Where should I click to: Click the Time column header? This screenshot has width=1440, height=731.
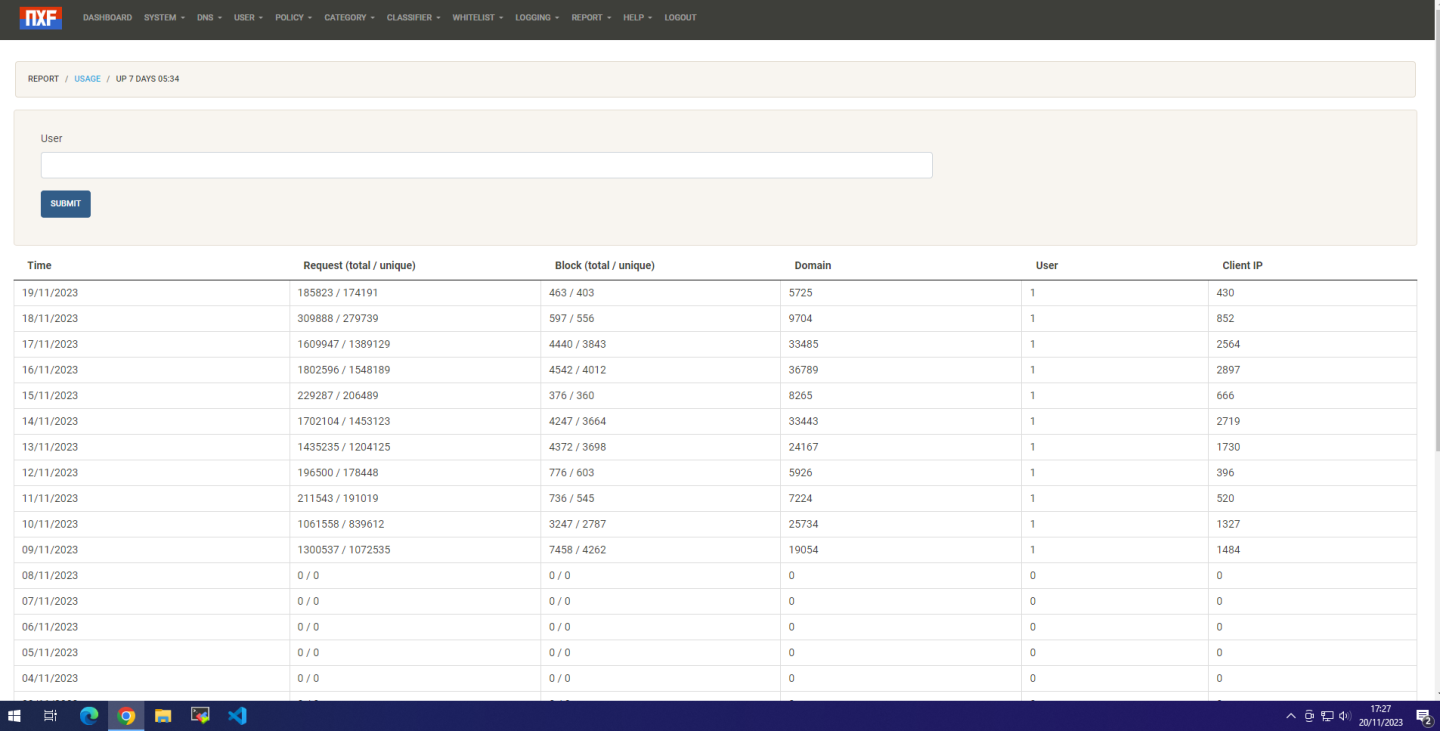tap(40, 266)
